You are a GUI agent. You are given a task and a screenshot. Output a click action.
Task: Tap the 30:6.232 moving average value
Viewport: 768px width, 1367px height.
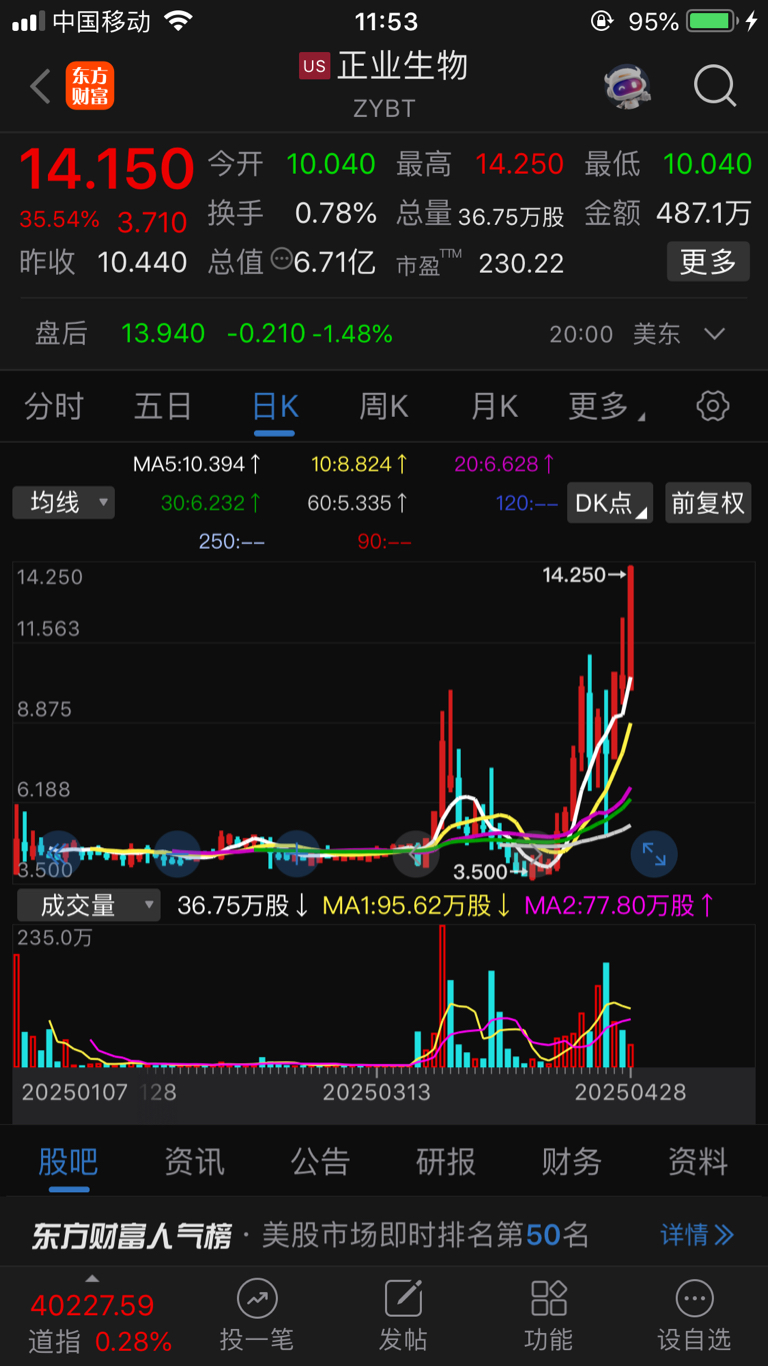tap(211, 503)
